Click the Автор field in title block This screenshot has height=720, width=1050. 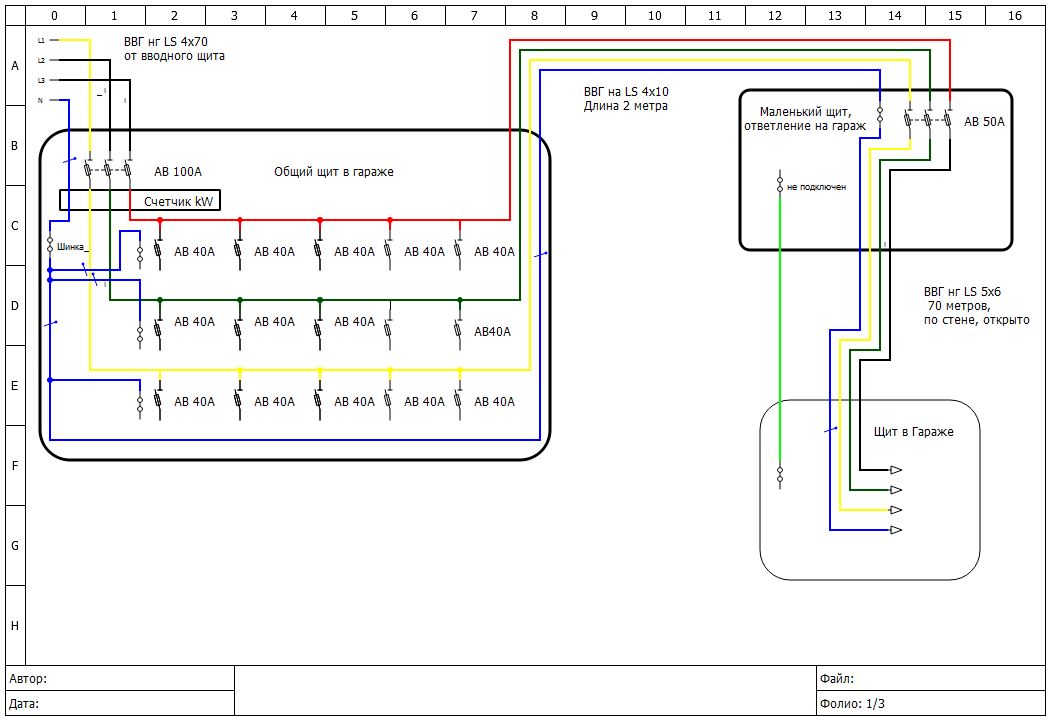click(120, 678)
